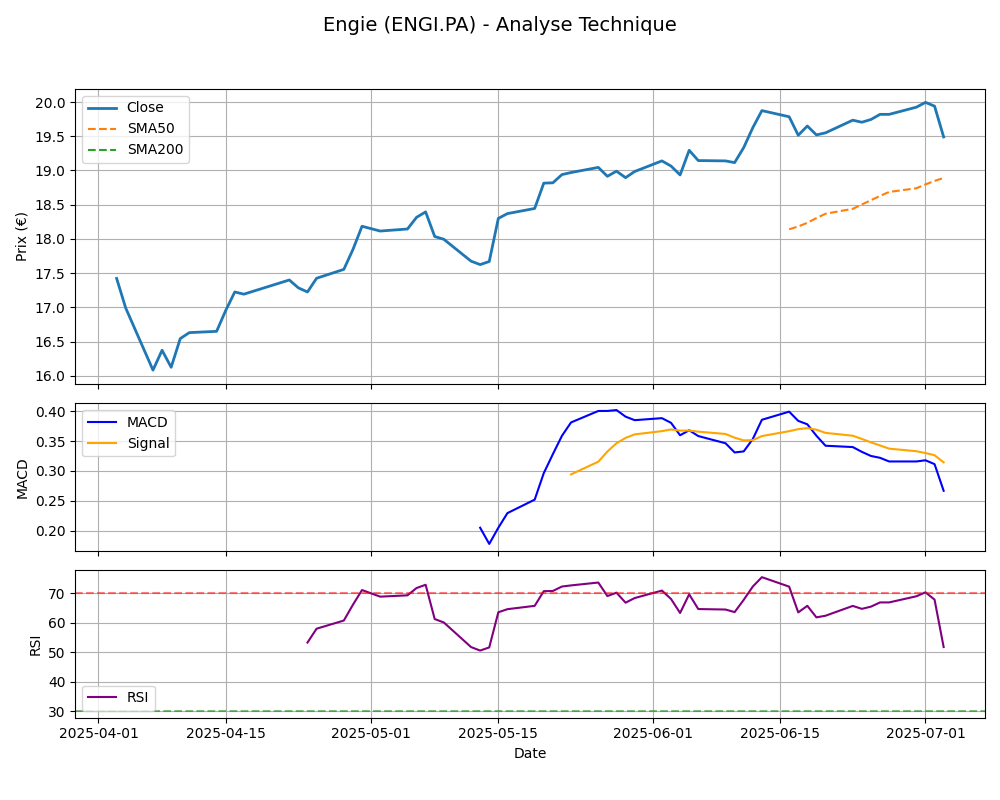Screen dimensions: 1000x800
Task: Click the 'Close' legend entry in price chart
Action: click(125, 107)
